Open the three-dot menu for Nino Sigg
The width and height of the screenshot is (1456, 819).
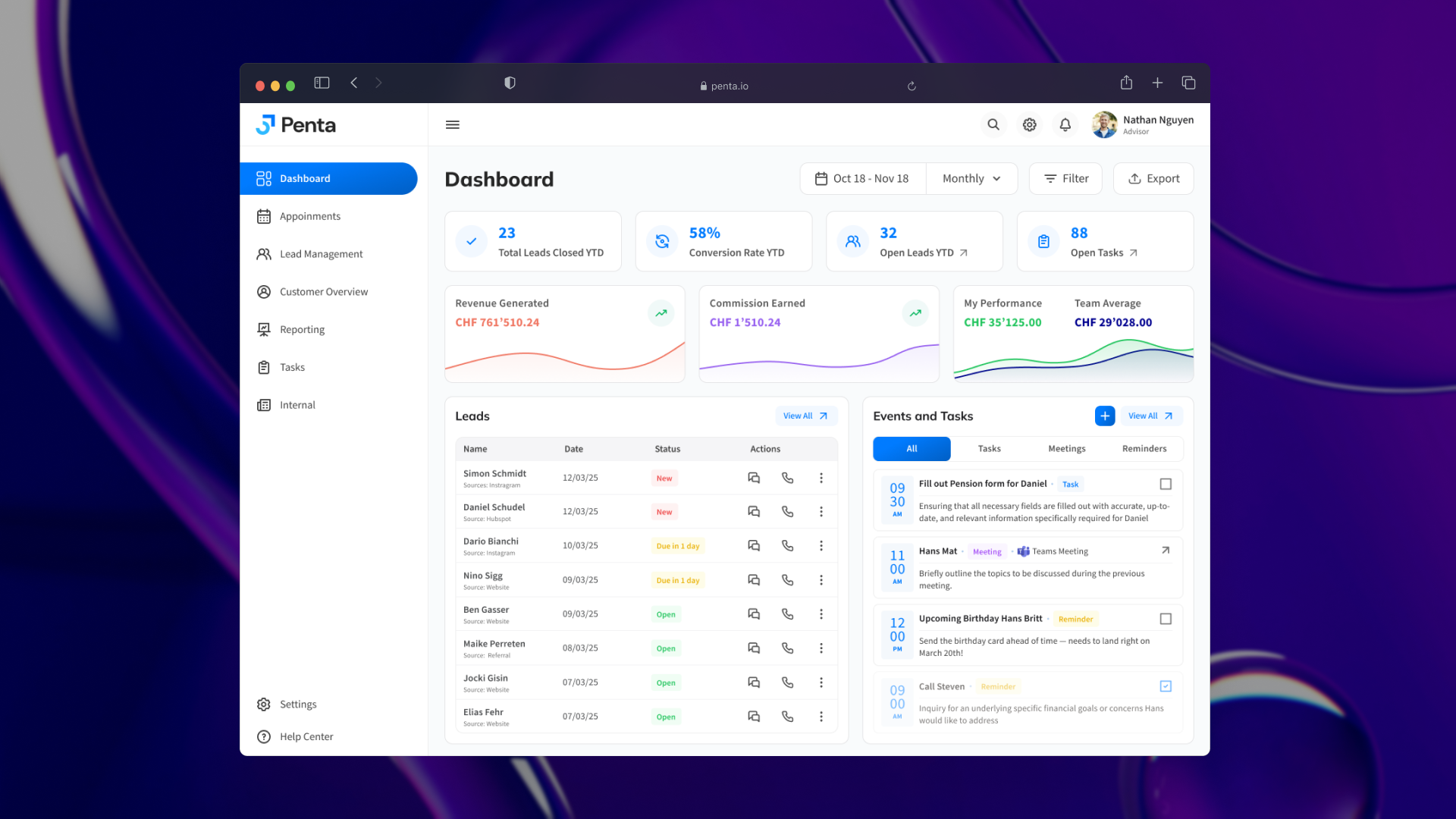(821, 579)
